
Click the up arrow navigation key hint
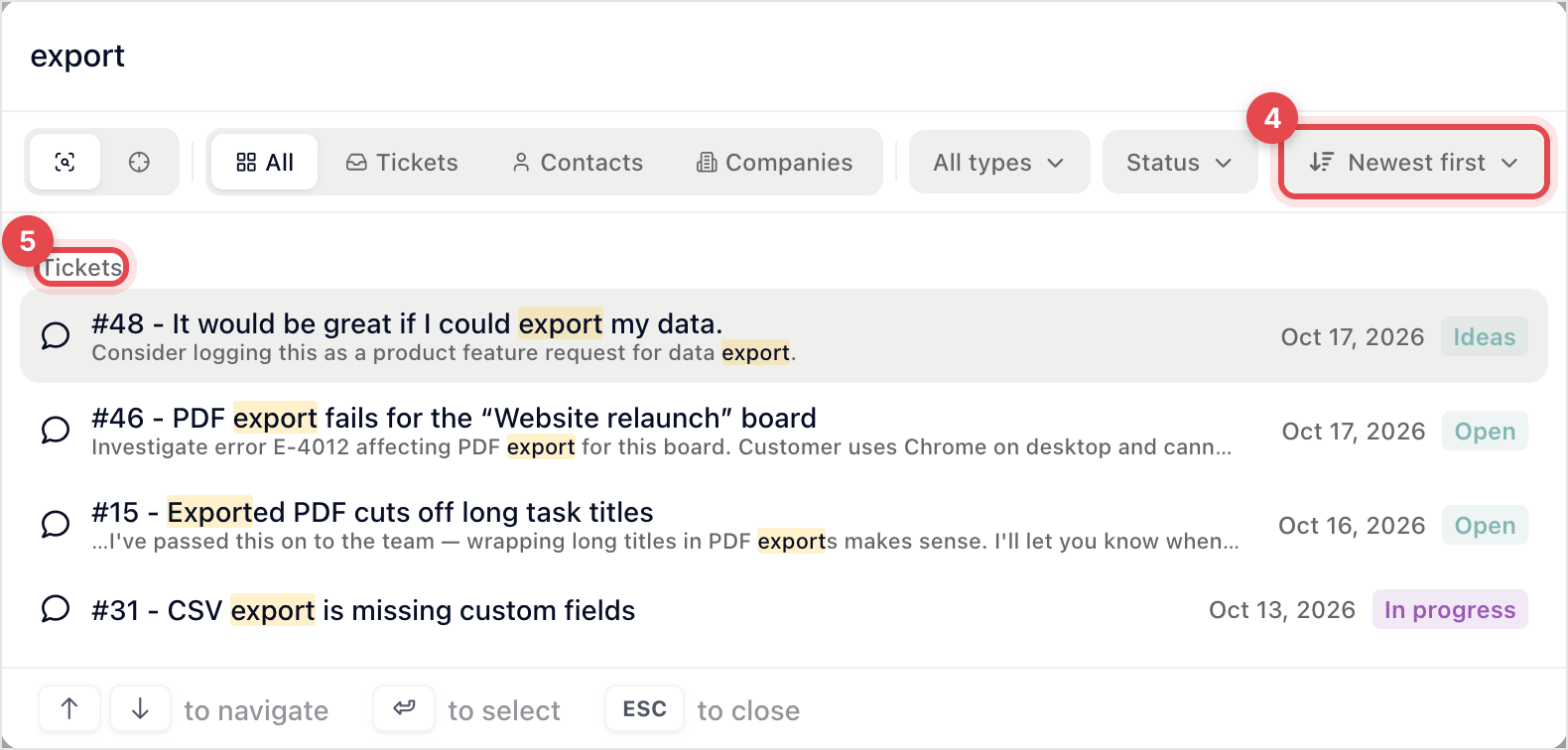click(x=69, y=710)
